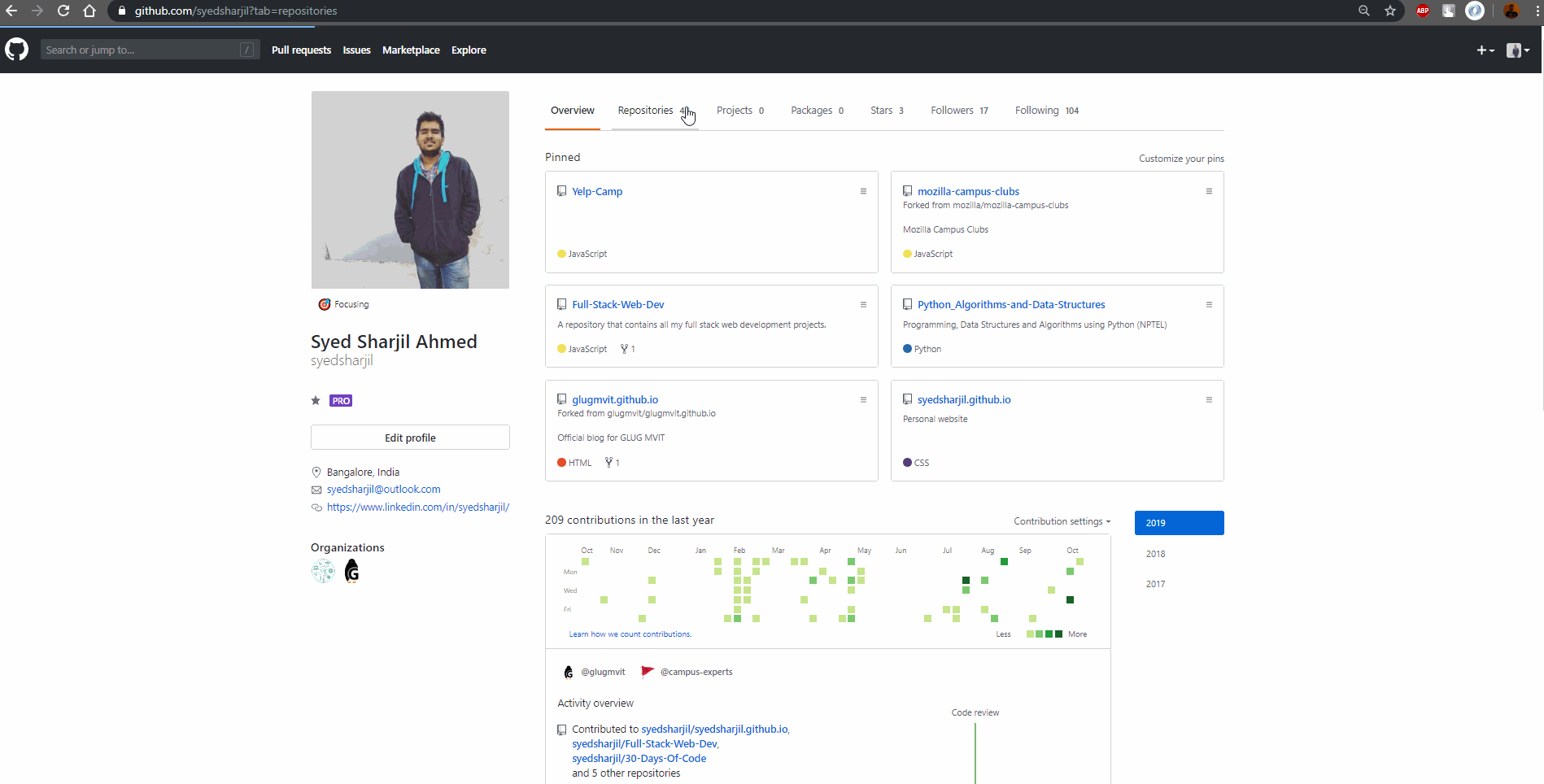Click the glugmvit organization avatar in sidebar
Screen dimensions: 1544x784
[x=351, y=571]
